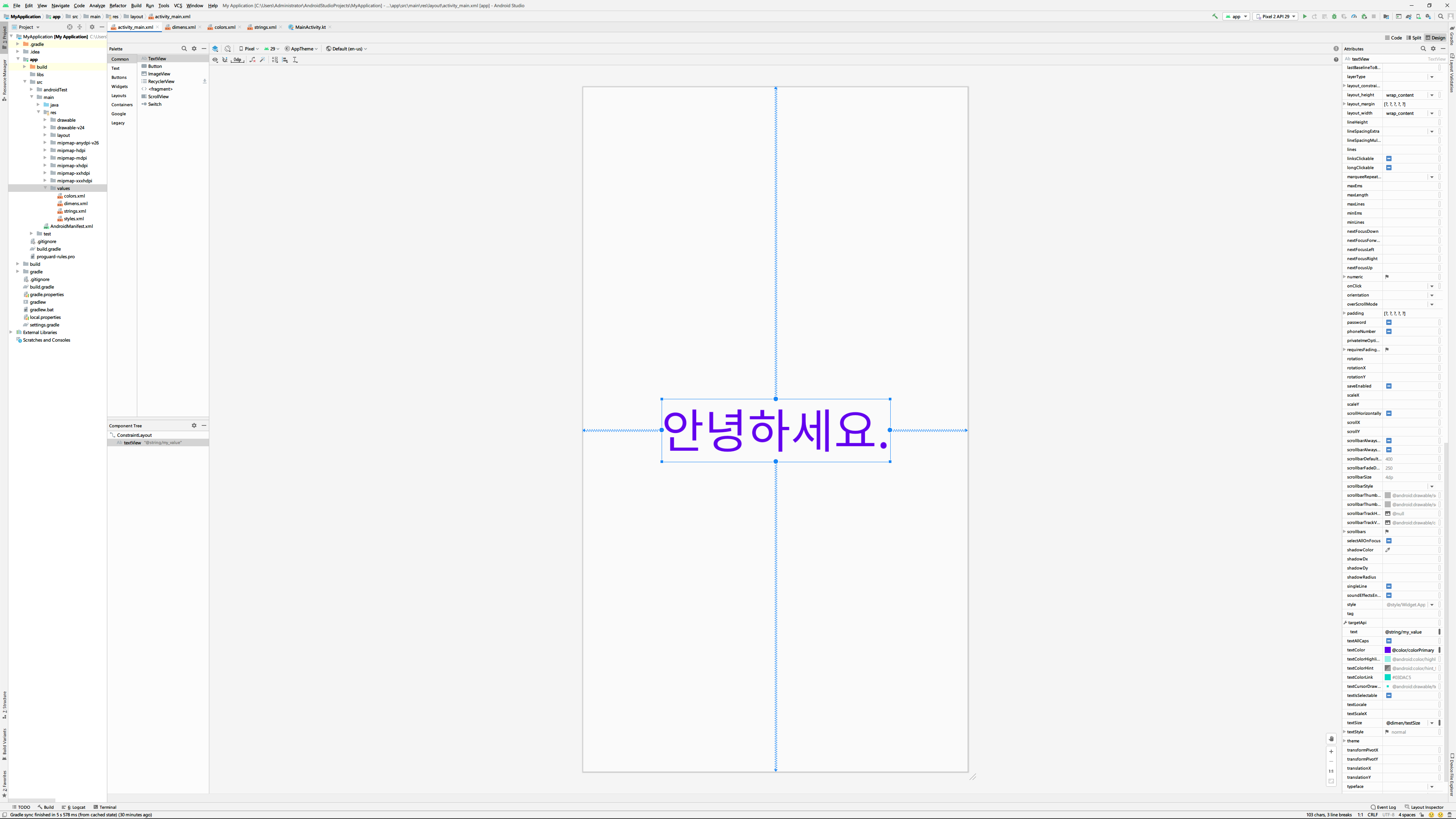This screenshot has height=819, width=1456.
Task: Click the Infer Constraints magic wand icon
Action: 263,60
